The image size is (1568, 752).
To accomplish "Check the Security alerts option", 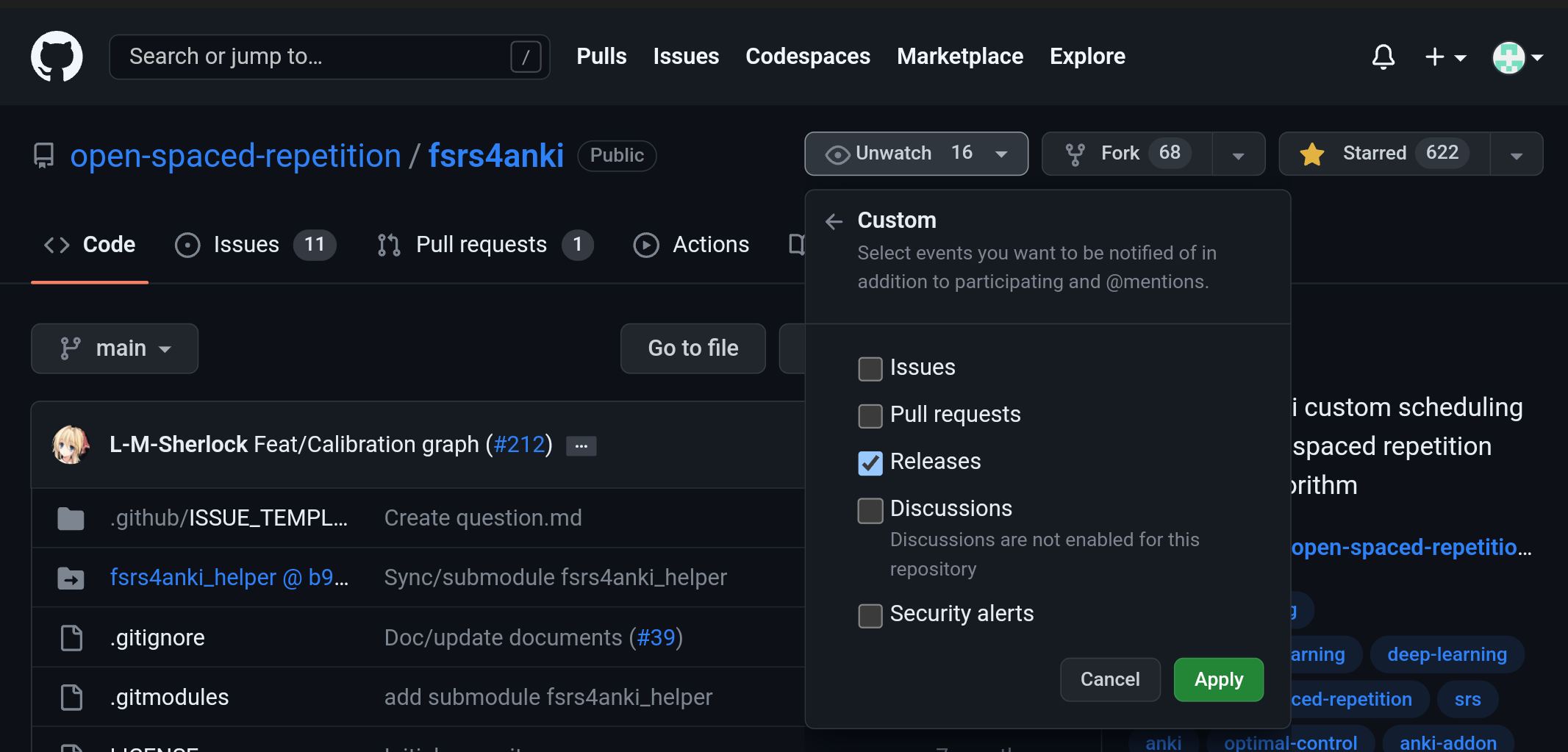I will tap(870, 616).
